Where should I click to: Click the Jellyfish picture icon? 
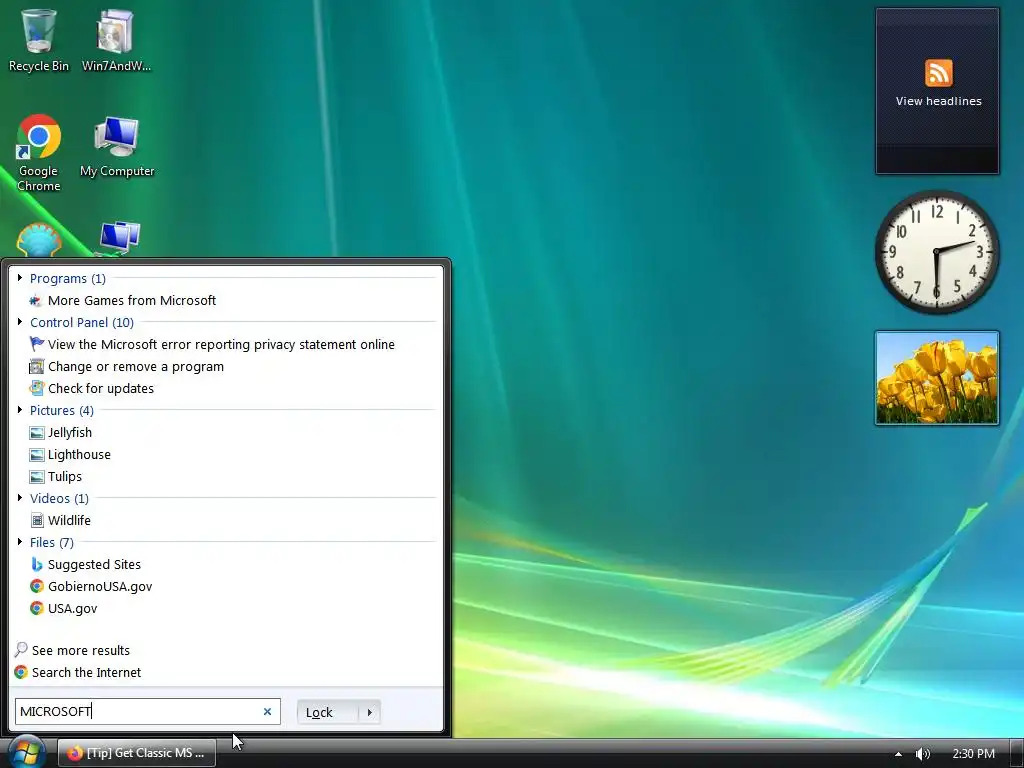click(37, 432)
